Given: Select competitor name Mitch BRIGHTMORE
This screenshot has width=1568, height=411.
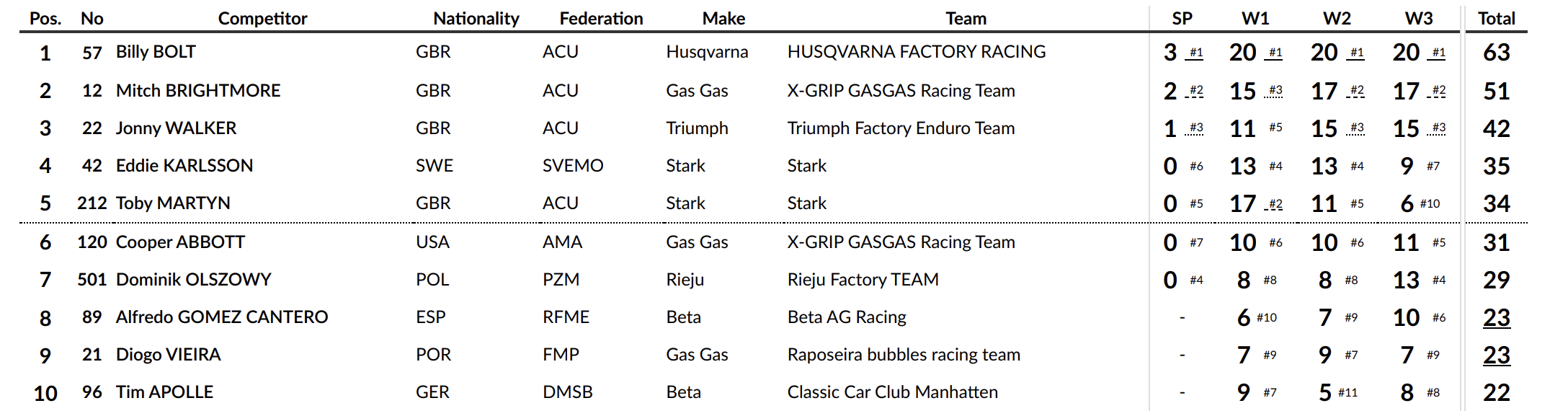Looking at the screenshot, I should 198,91.
